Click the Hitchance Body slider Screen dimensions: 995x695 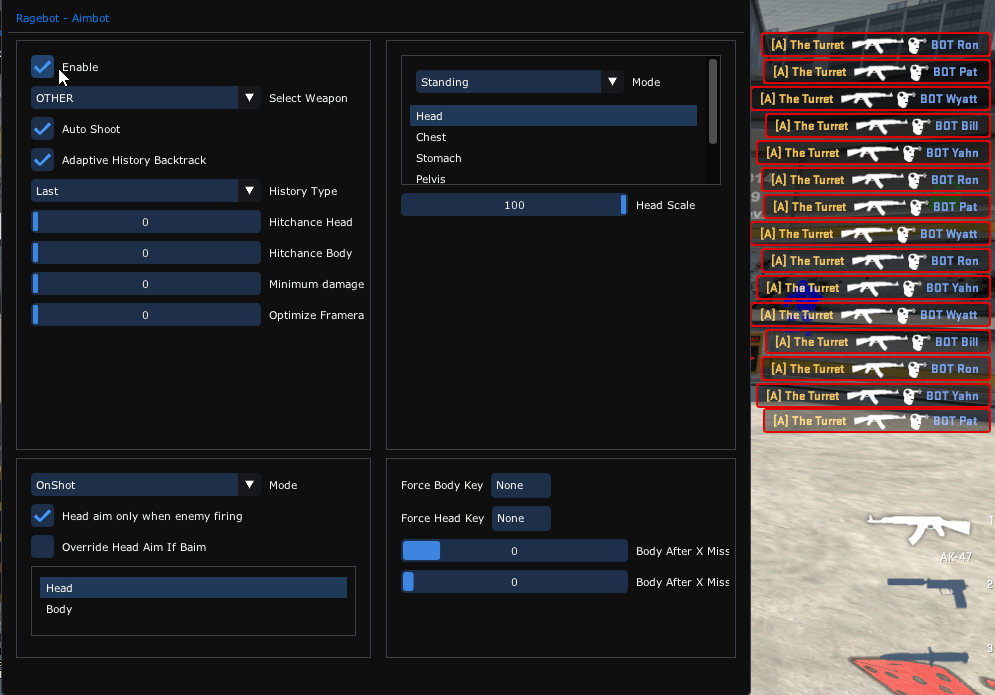click(x=145, y=253)
